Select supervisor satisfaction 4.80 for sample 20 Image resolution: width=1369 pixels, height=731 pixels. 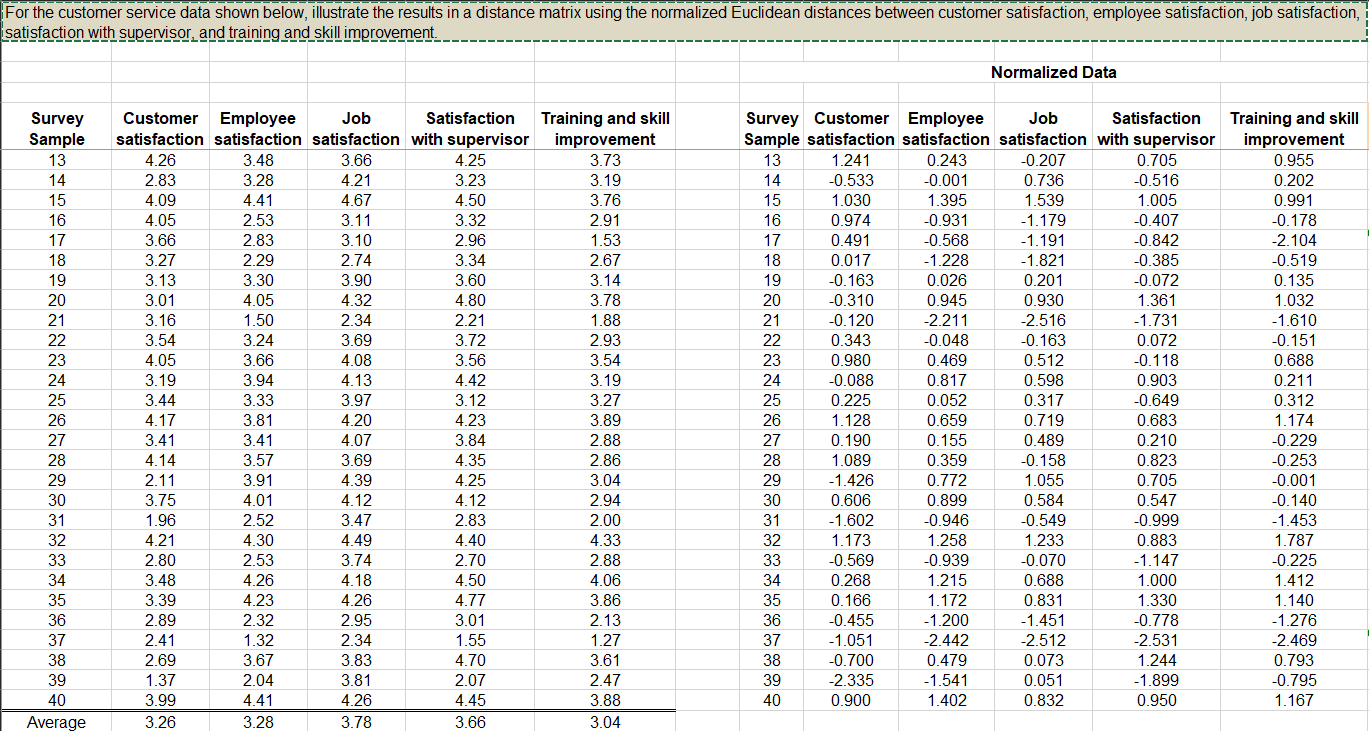click(x=470, y=300)
